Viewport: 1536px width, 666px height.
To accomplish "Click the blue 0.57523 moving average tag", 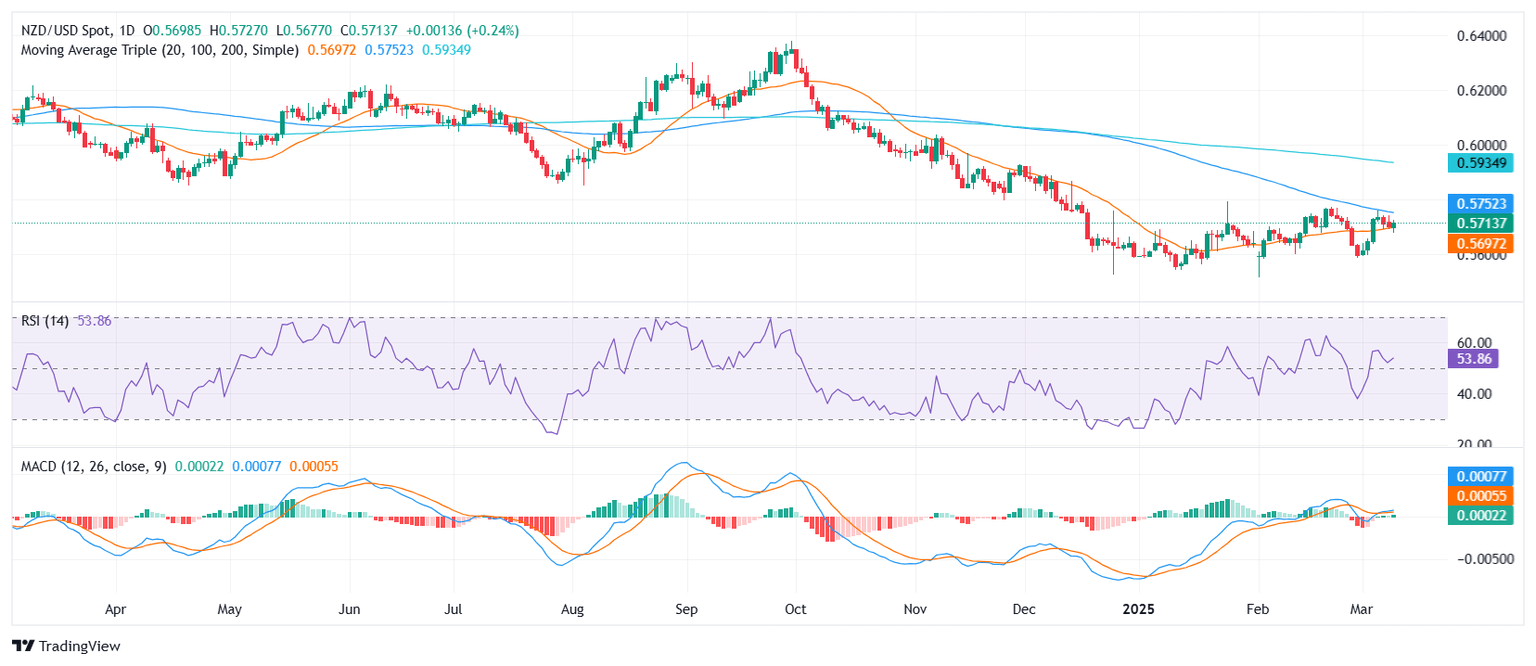I will coord(1487,203).
